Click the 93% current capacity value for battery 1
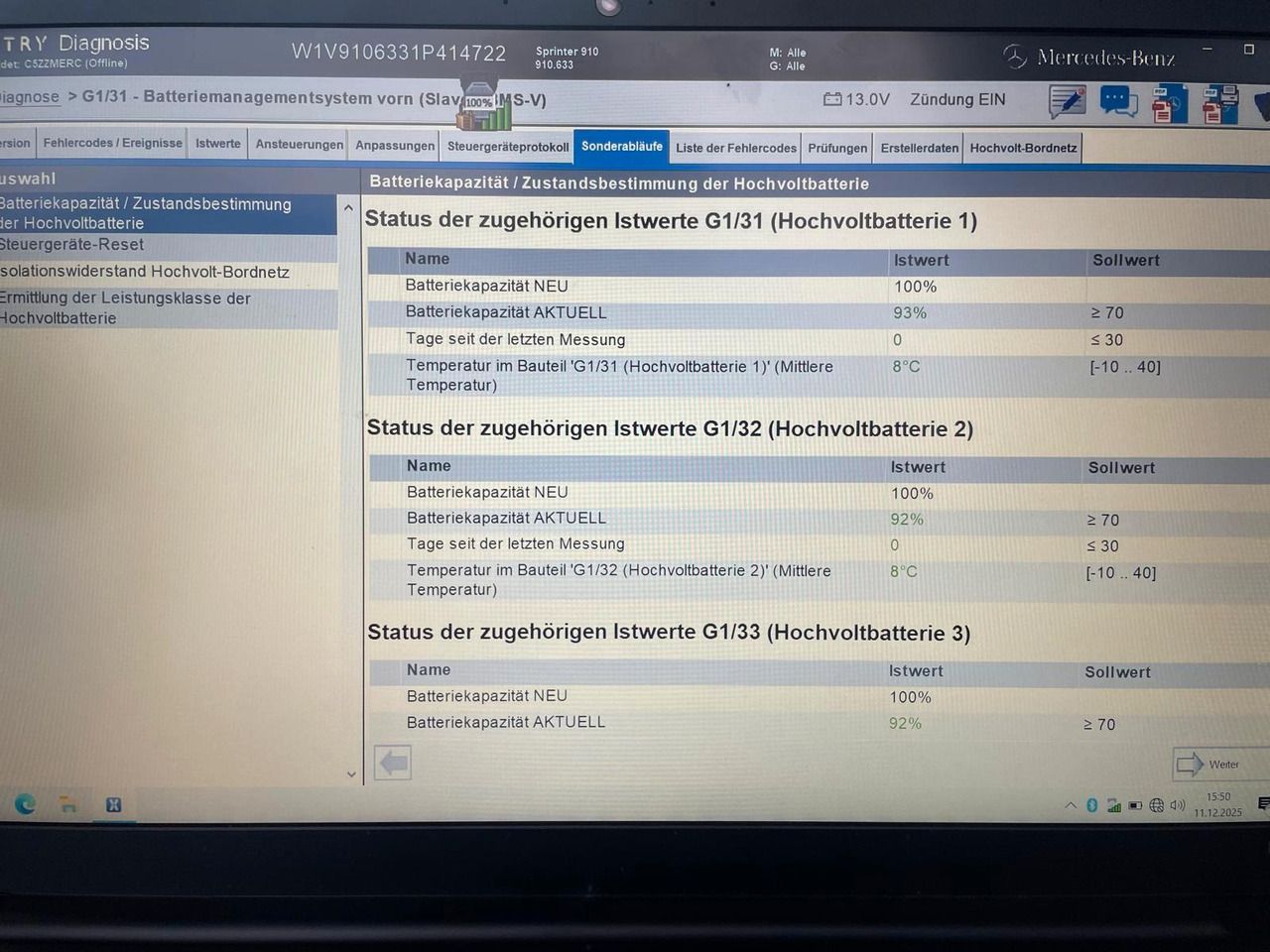This screenshot has width=1270, height=952. click(x=910, y=313)
